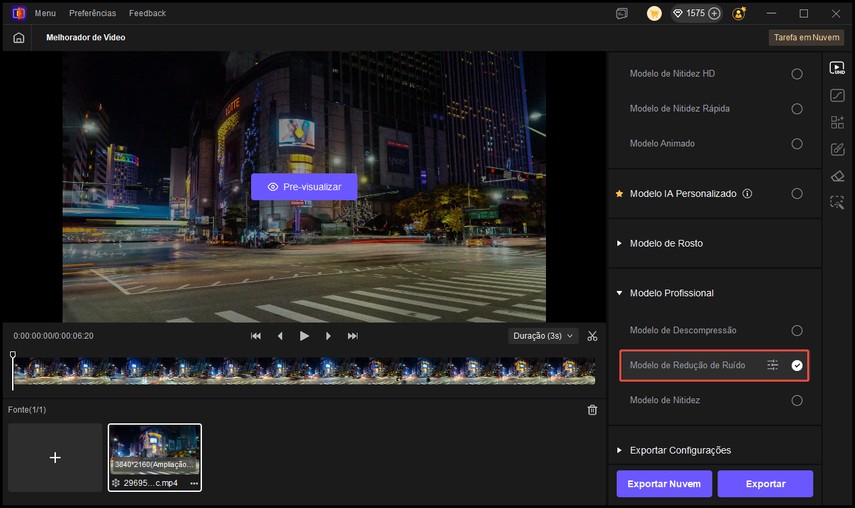Select the eraser tool in right sidebar
The height and width of the screenshot is (508, 855).
837,176
